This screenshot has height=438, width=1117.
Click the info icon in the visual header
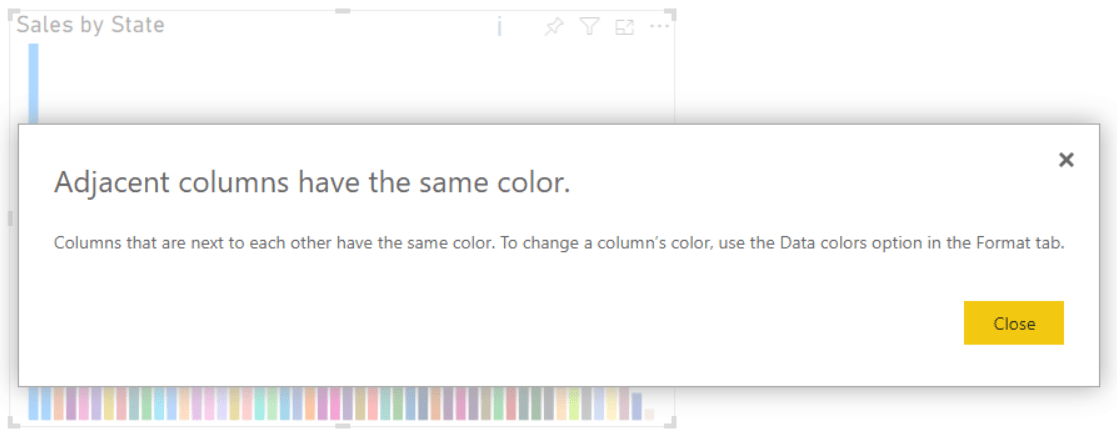pyautogui.click(x=499, y=27)
